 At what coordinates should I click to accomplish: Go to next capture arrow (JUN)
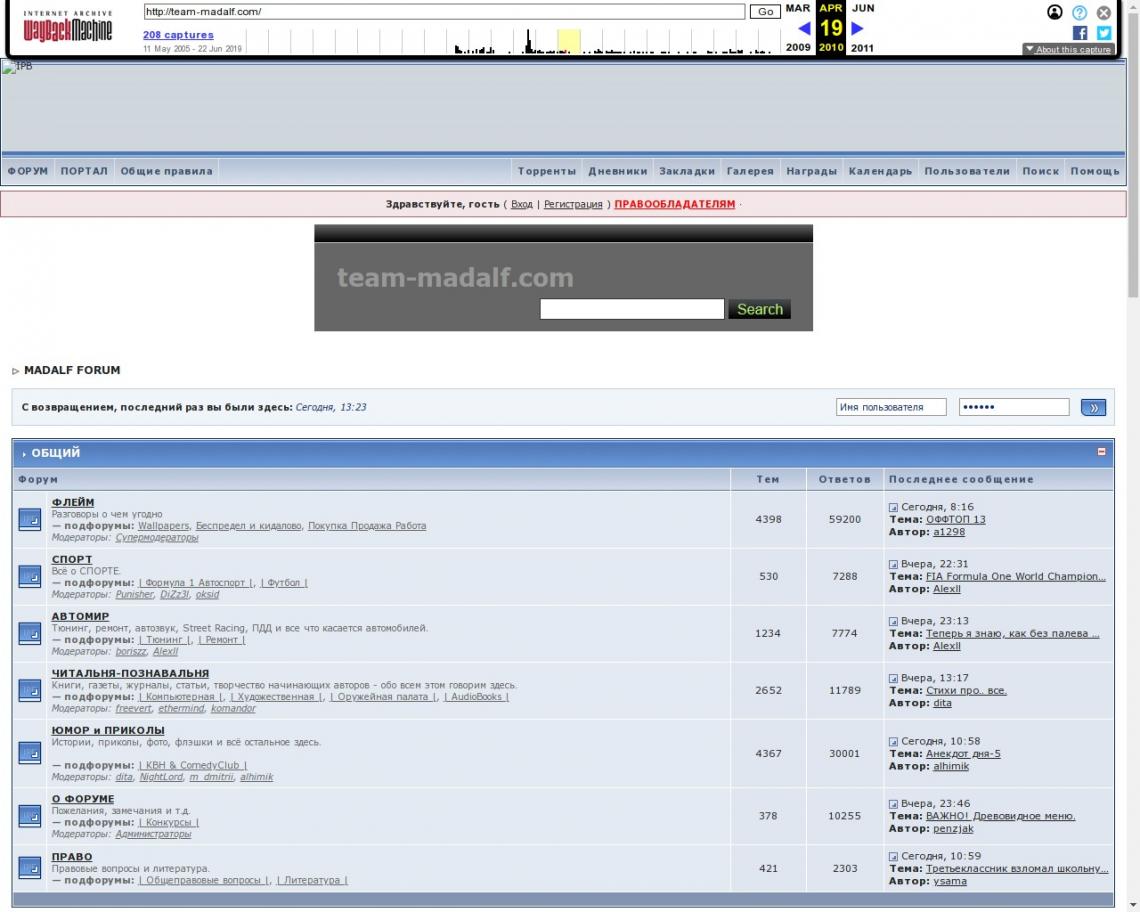pyautogui.click(x=857, y=28)
